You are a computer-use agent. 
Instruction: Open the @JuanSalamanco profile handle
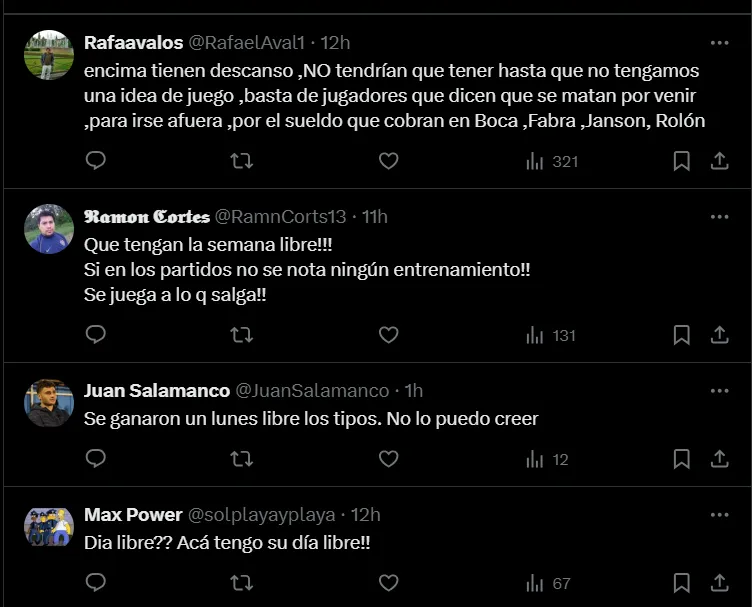pos(312,391)
